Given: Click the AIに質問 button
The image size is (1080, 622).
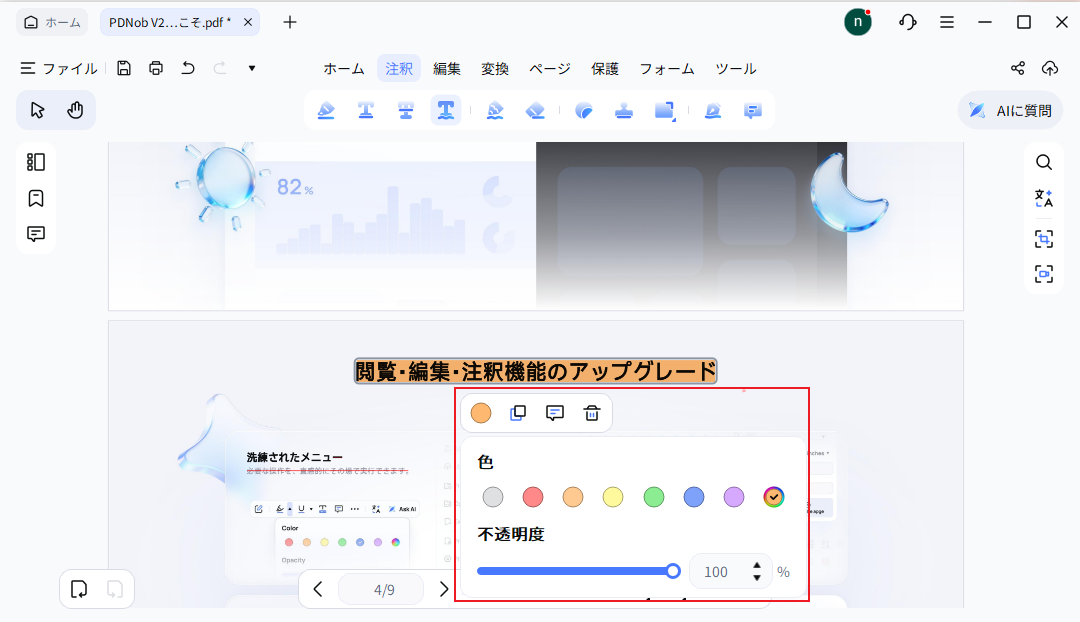Looking at the screenshot, I should pyautogui.click(x=1010, y=110).
